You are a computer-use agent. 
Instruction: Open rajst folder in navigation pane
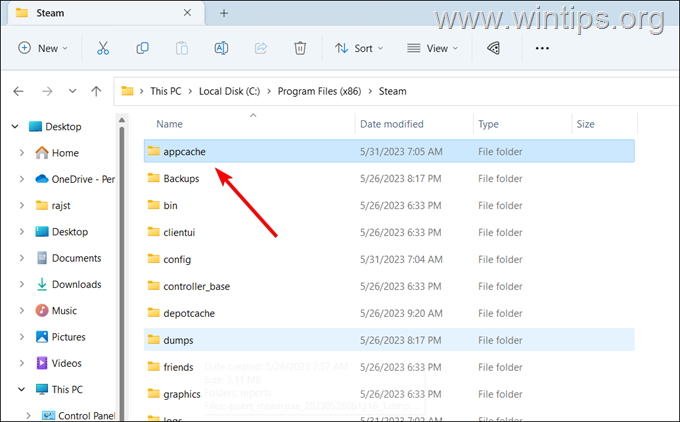[x=53, y=206]
